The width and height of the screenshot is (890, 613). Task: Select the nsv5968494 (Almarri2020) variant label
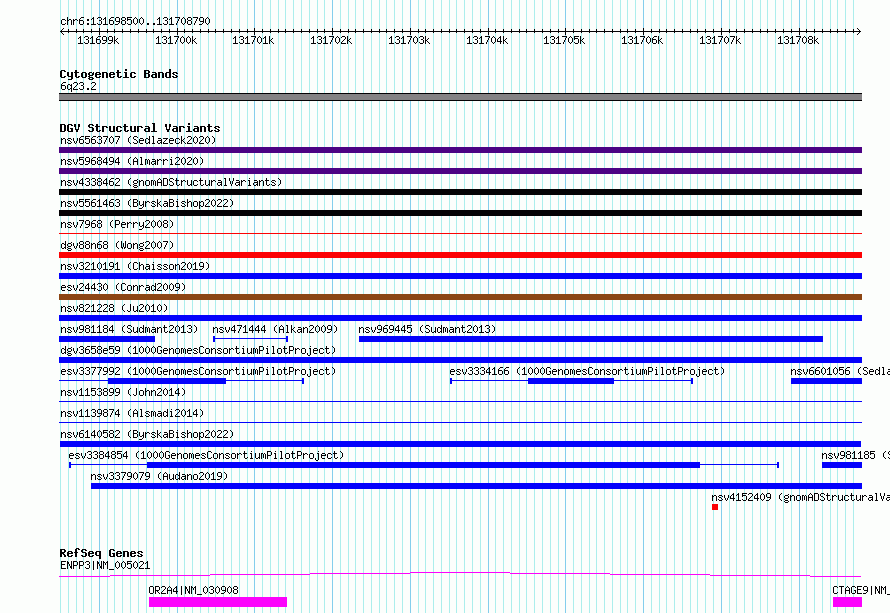[132, 161]
